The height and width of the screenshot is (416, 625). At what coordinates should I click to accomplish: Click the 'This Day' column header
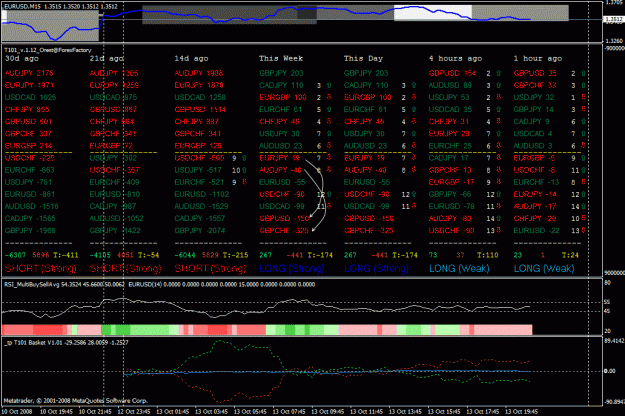(363, 58)
